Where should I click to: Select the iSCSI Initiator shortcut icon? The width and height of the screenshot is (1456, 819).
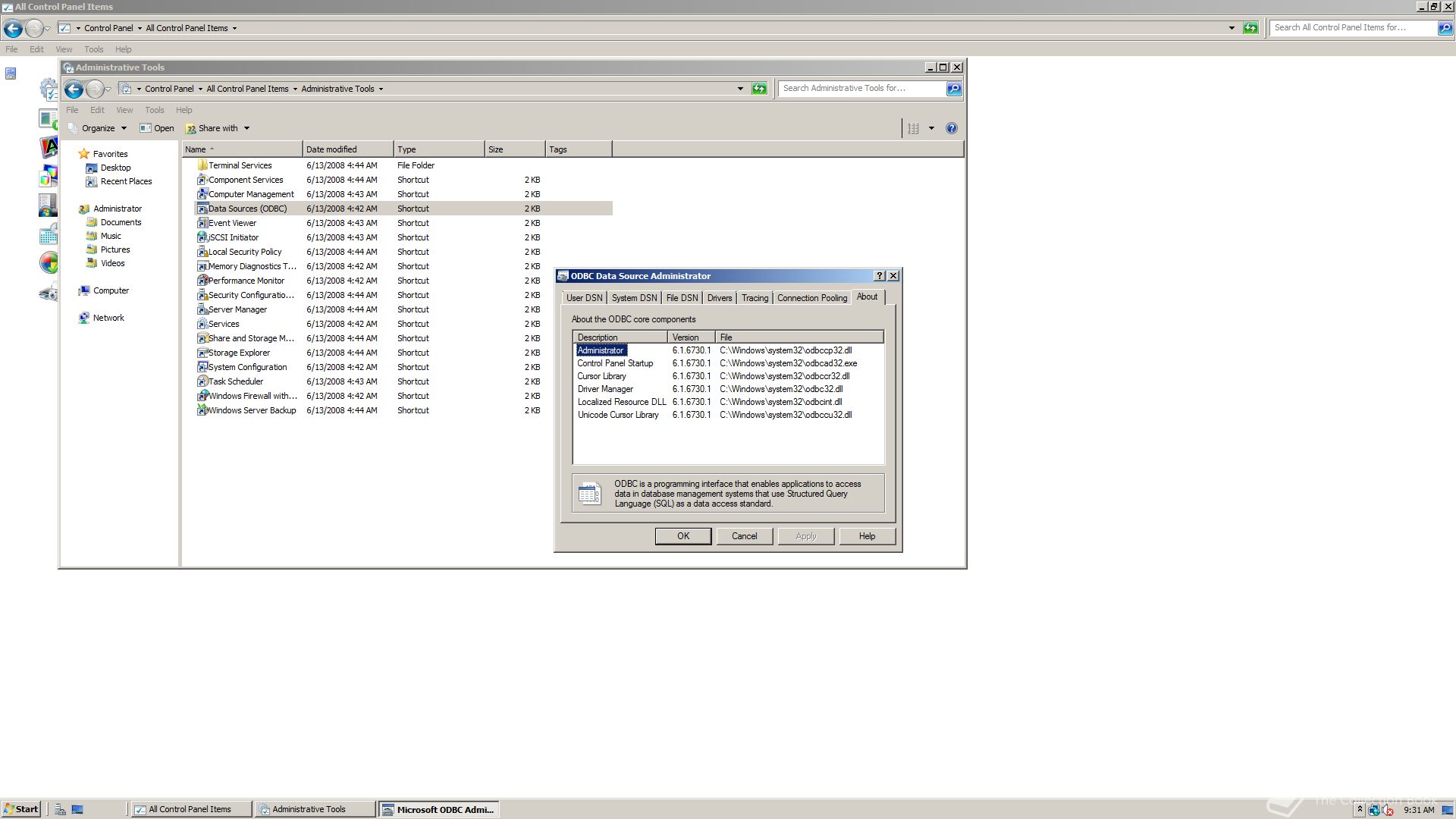click(202, 237)
